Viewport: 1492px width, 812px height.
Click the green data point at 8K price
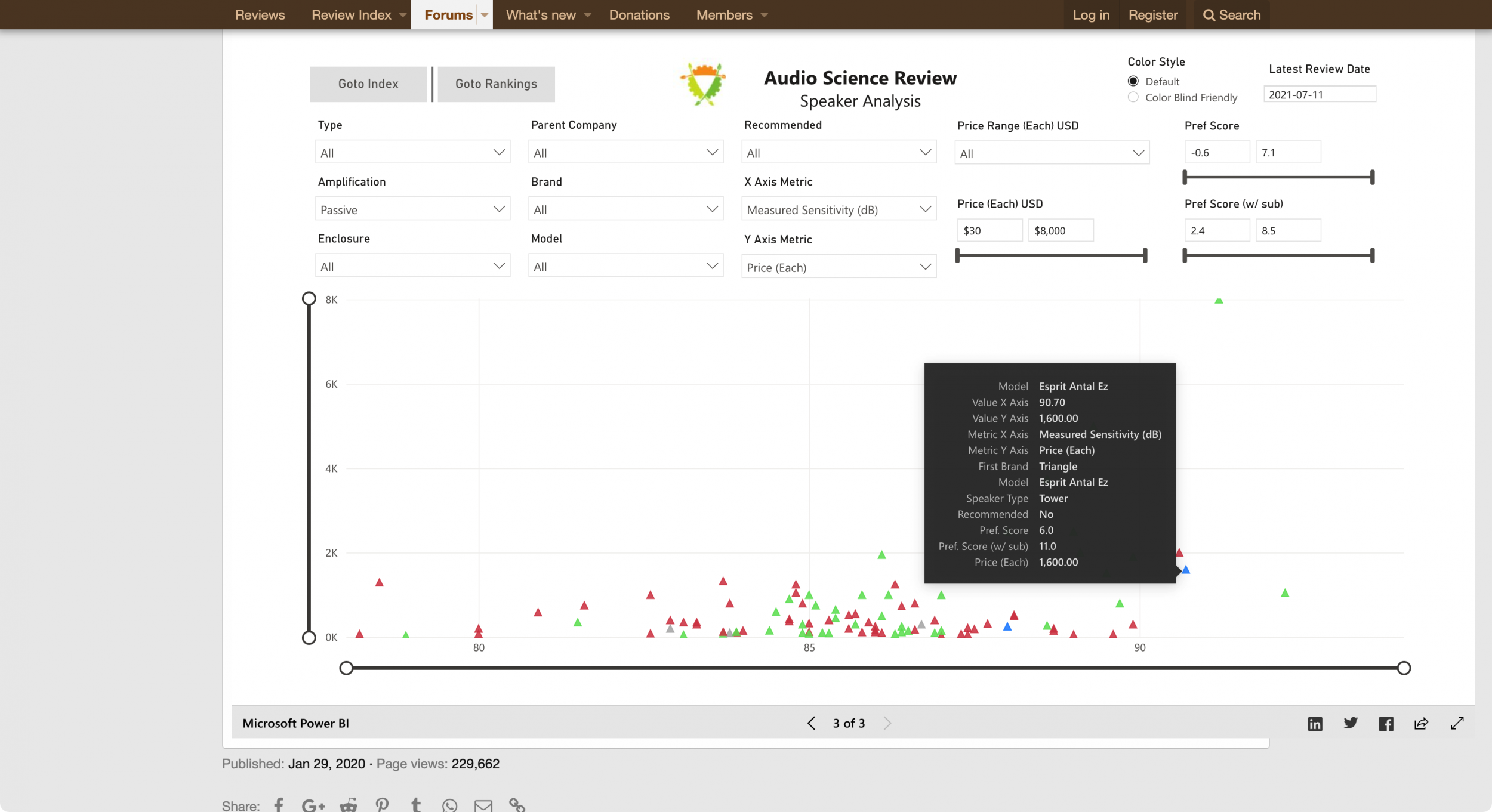coord(1219,301)
